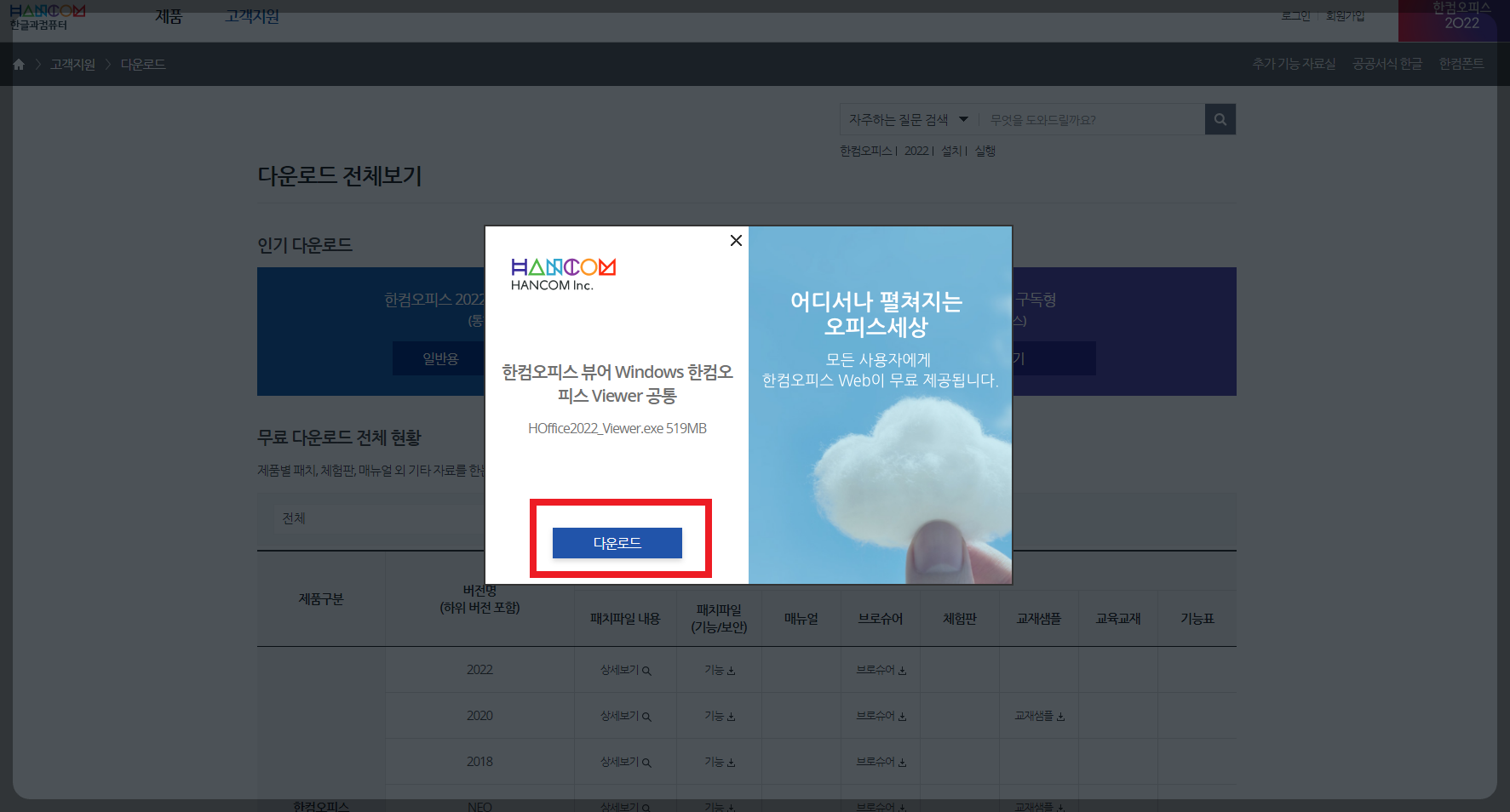Click the 다운로드 전체보기 heading

[x=340, y=175]
